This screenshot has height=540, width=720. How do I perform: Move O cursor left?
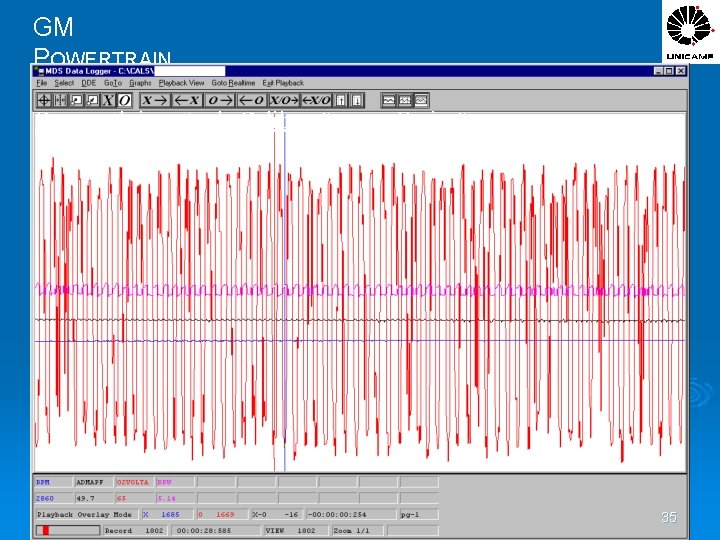tap(252, 100)
